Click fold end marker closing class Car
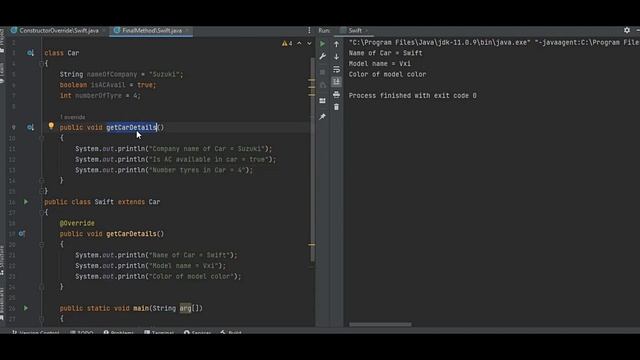 click(x=42, y=191)
